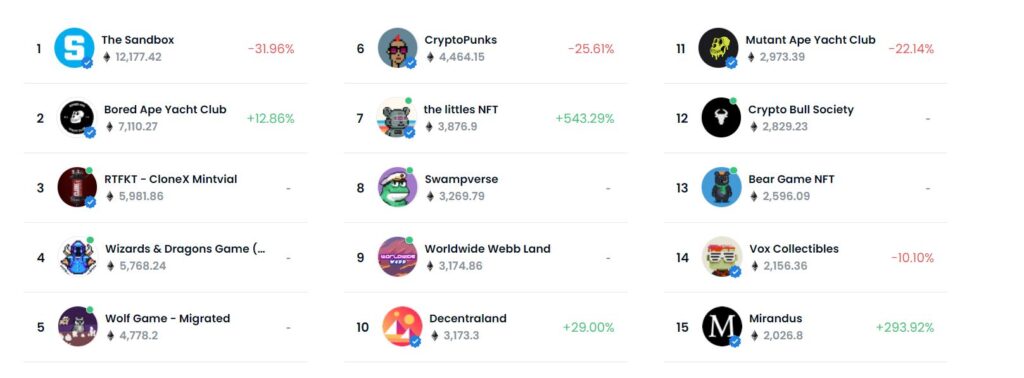This screenshot has width=1024, height=378.
Task: Open the Bear Game NFT avatar
Action: [x=721, y=187]
